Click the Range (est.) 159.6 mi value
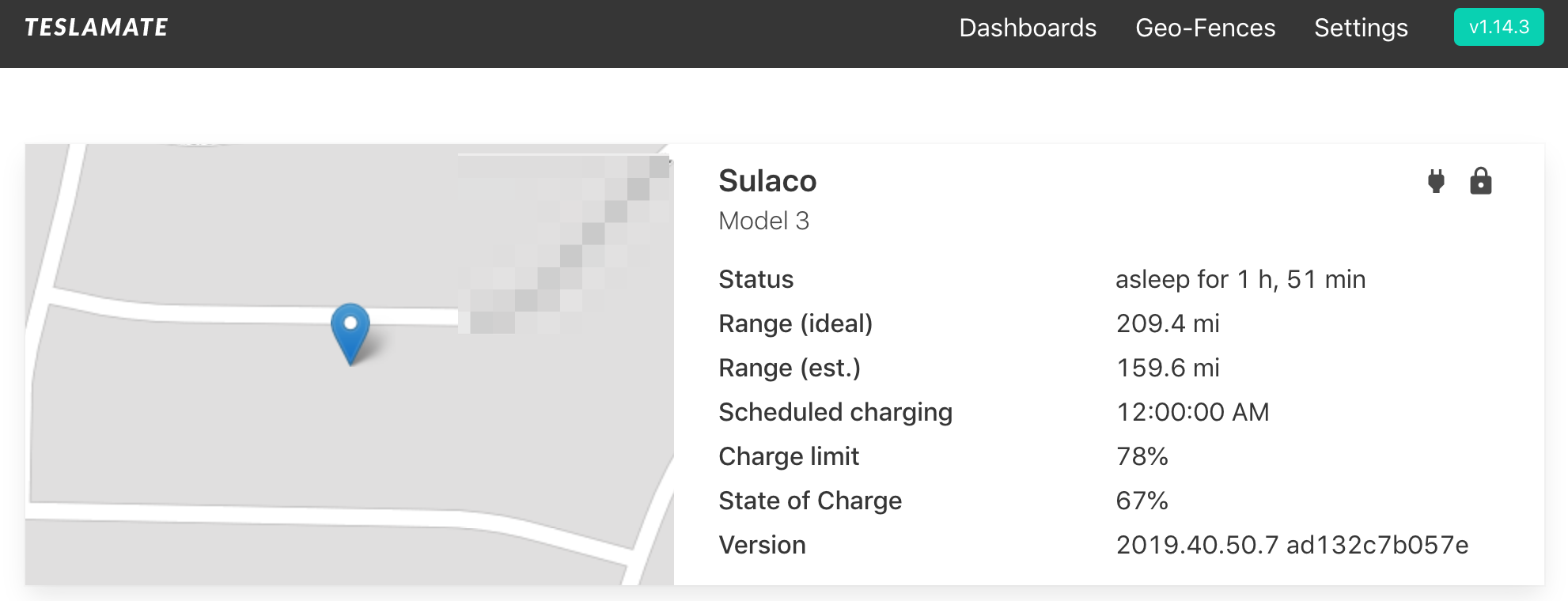The height and width of the screenshot is (601, 1568). (x=1167, y=368)
